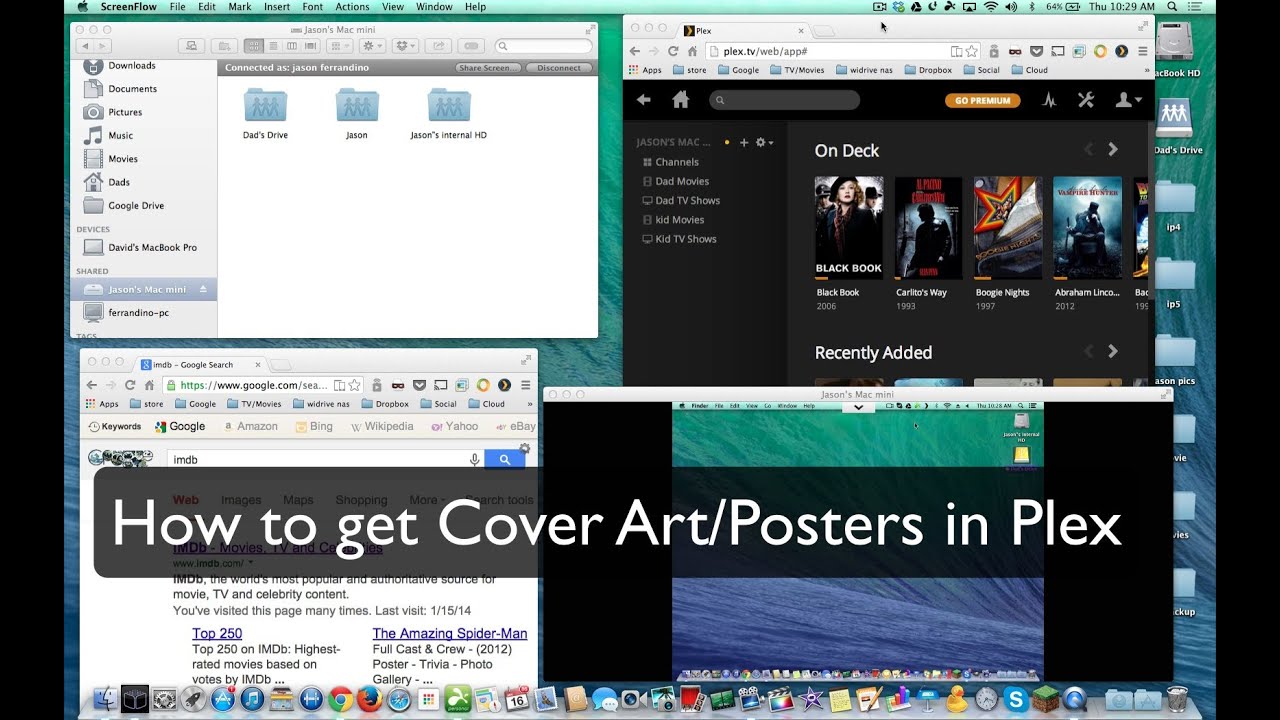Show next On Deck items
The height and width of the screenshot is (720, 1280).
click(1113, 150)
